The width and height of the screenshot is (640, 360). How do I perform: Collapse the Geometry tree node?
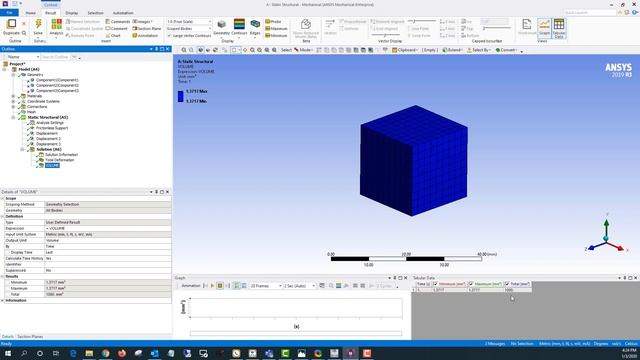coord(13,75)
